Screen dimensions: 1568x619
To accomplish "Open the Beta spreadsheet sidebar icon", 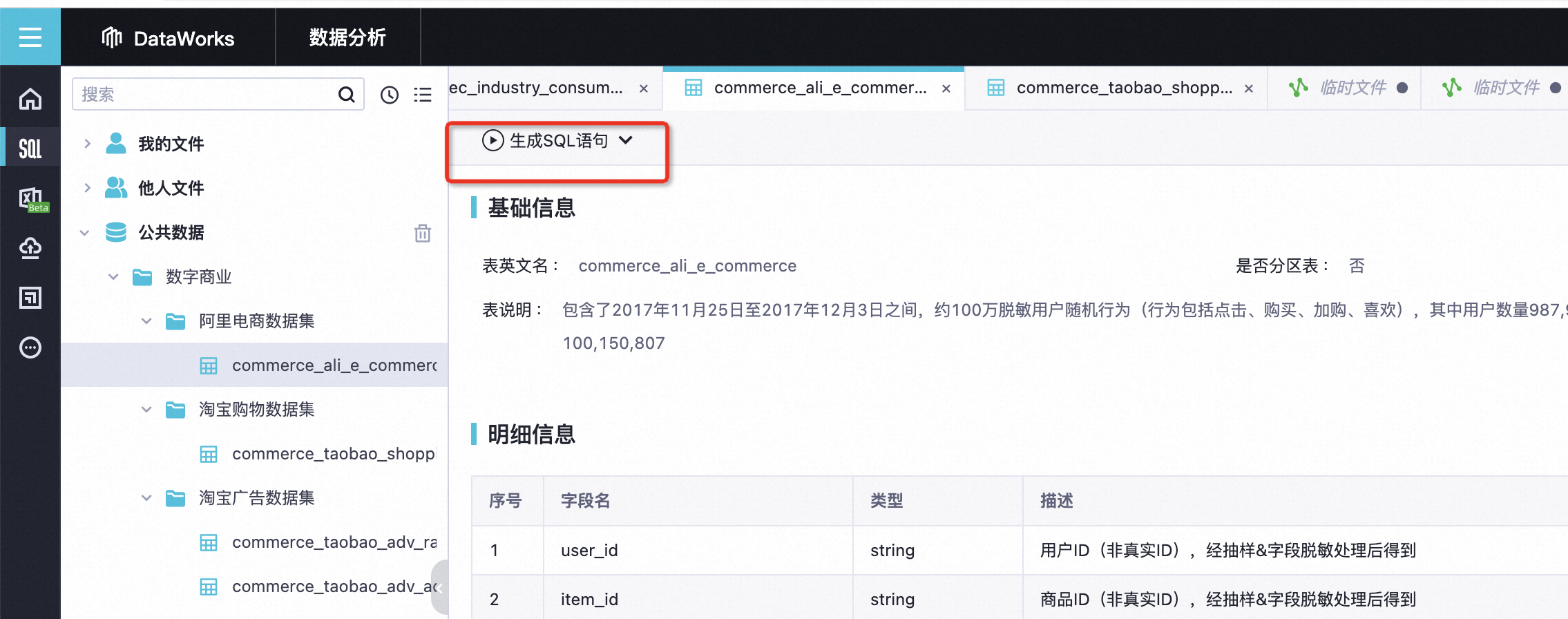I will (x=32, y=200).
